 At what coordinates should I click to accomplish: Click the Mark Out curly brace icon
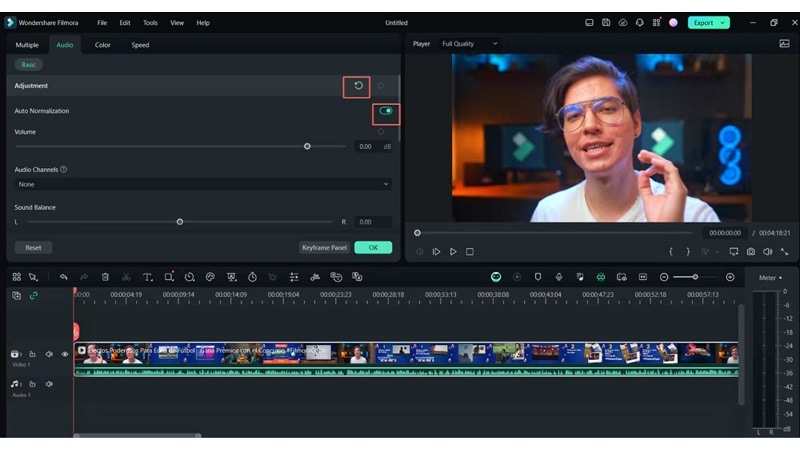coord(688,252)
